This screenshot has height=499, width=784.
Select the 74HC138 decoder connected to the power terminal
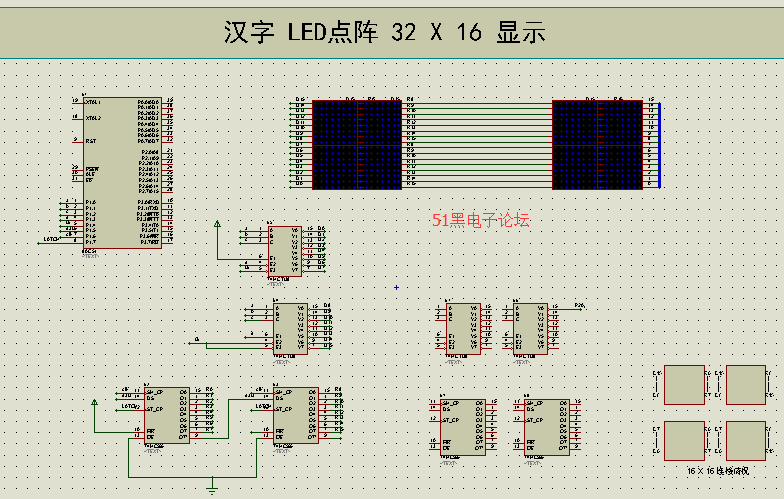point(285,251)
